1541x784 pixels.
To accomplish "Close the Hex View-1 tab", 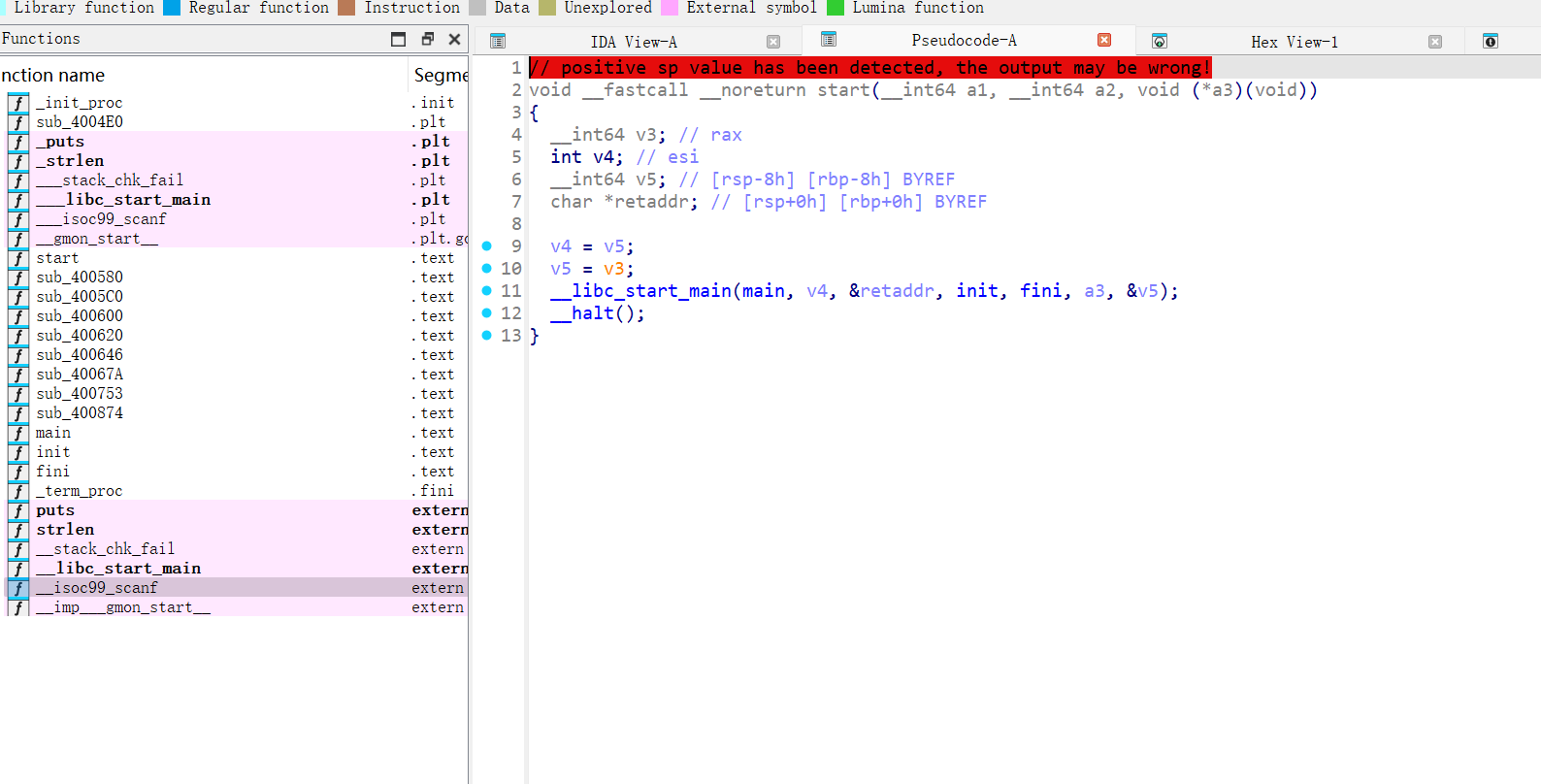I will click(1435, 42).
